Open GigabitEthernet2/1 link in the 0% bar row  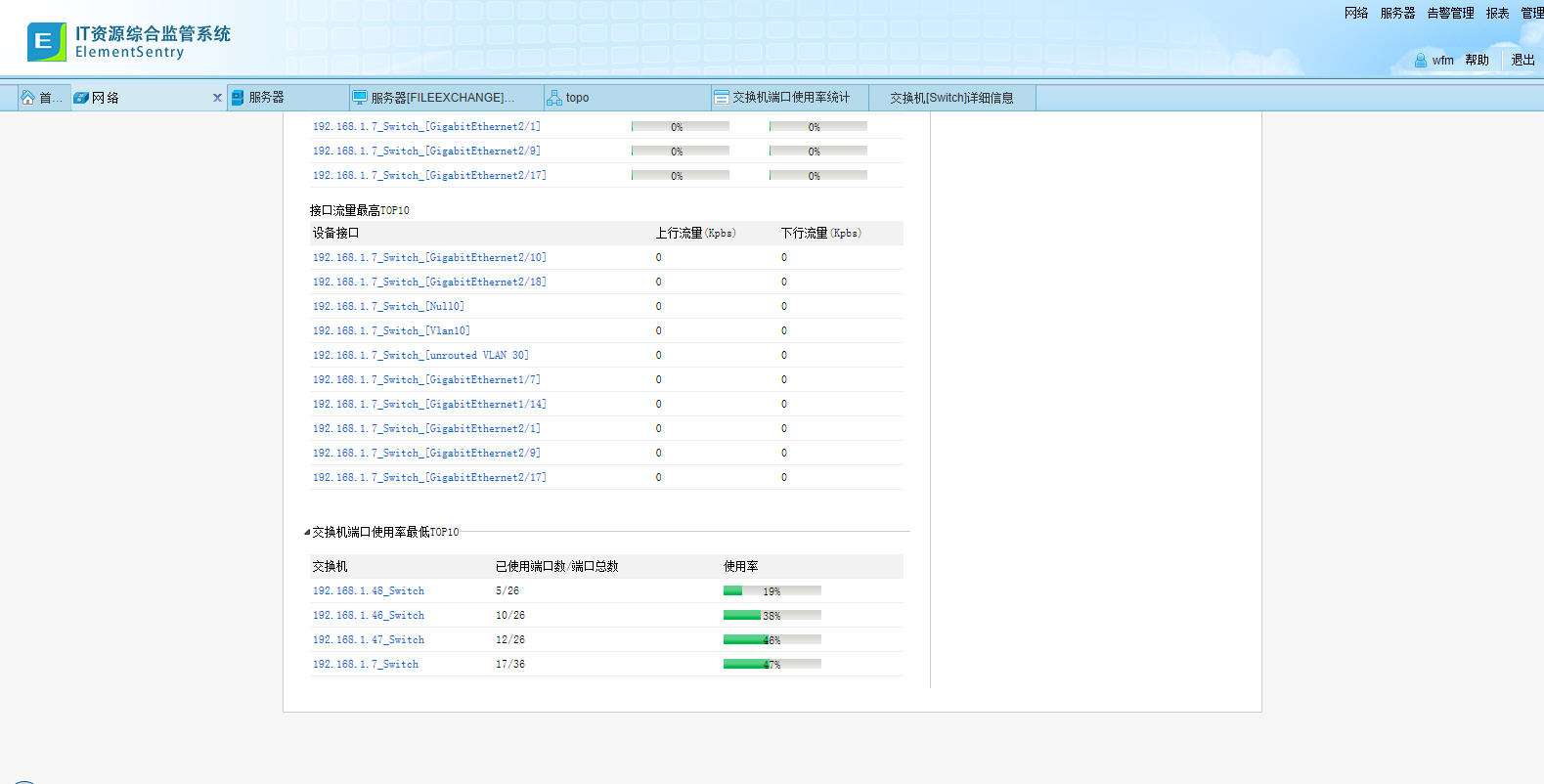426,126
